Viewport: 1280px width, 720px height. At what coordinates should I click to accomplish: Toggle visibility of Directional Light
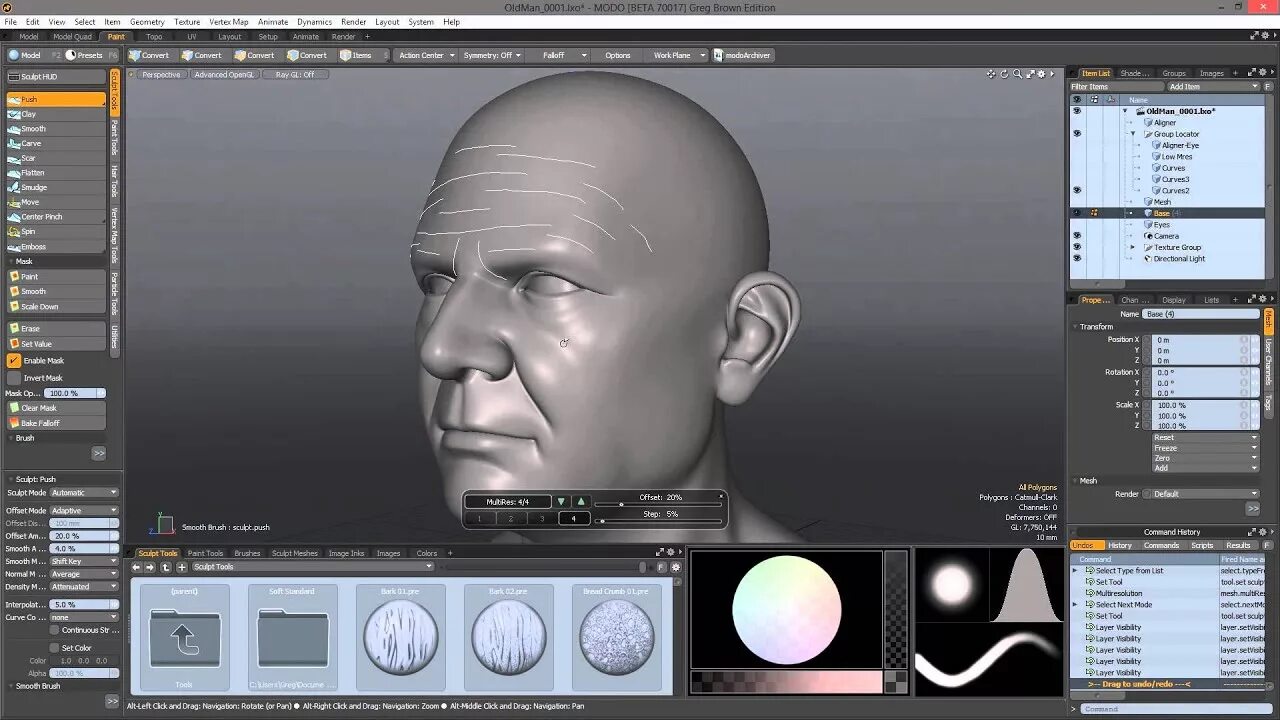point(1077,258)
